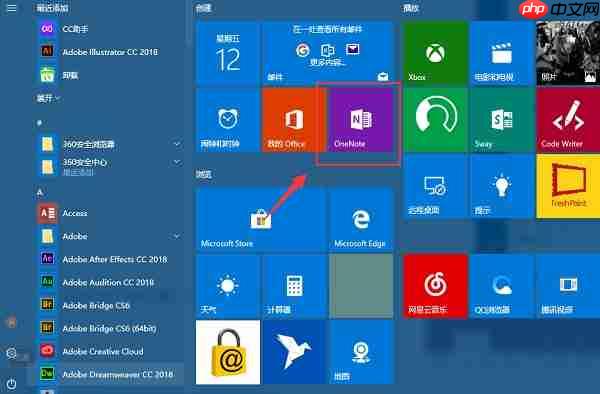This screenshot has height=394, width=600.
Task: Launch Access from the app list
Action: (109, 213)
